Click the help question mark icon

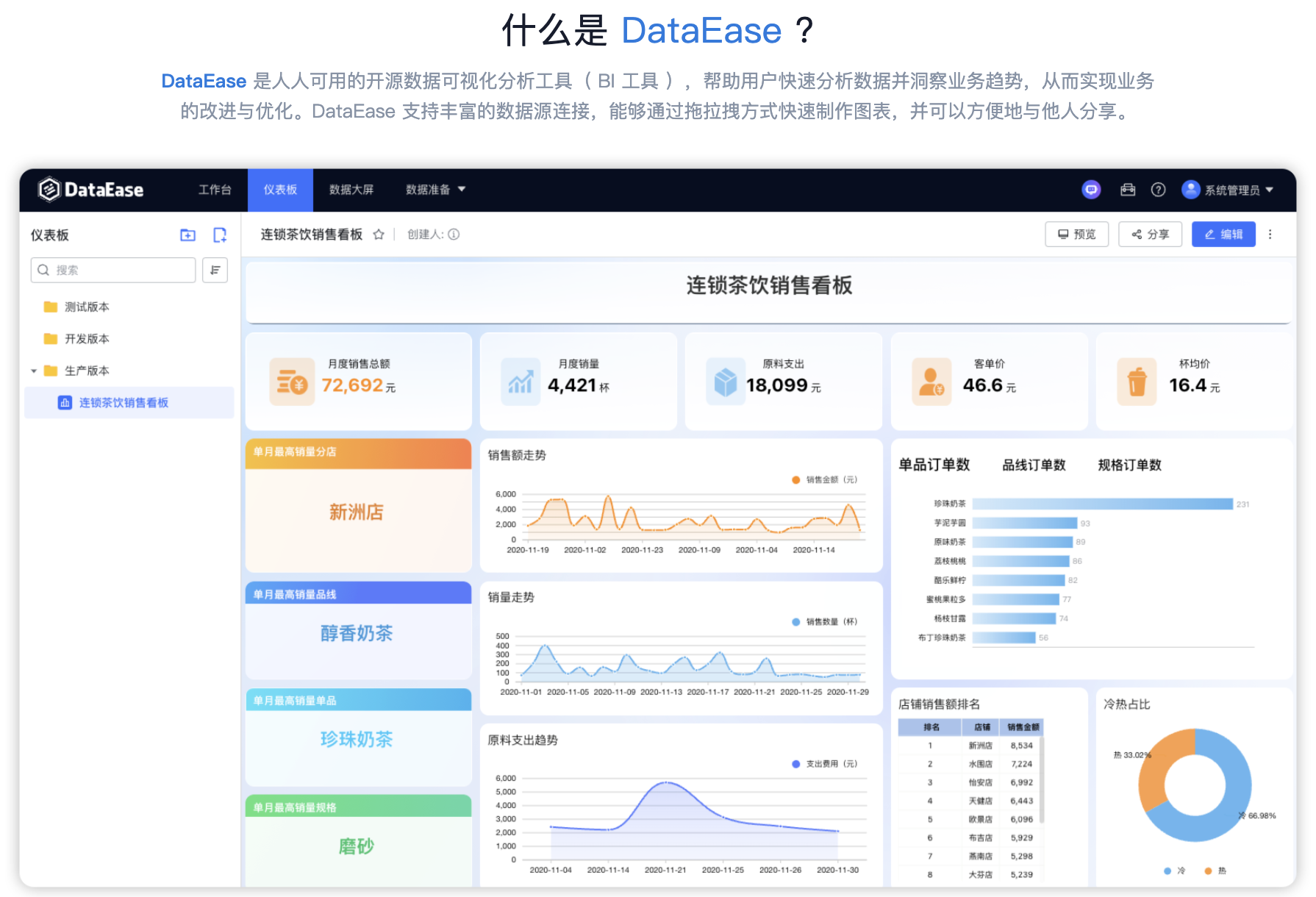click(1159, 190)
